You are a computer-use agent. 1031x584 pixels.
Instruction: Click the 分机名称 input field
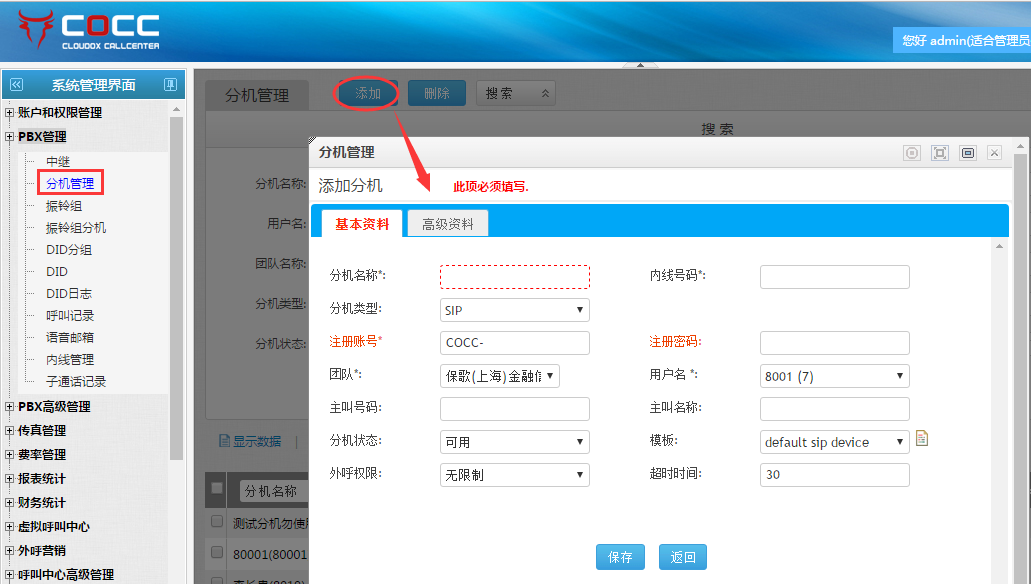pyautogui.click(x=514, y=276)
